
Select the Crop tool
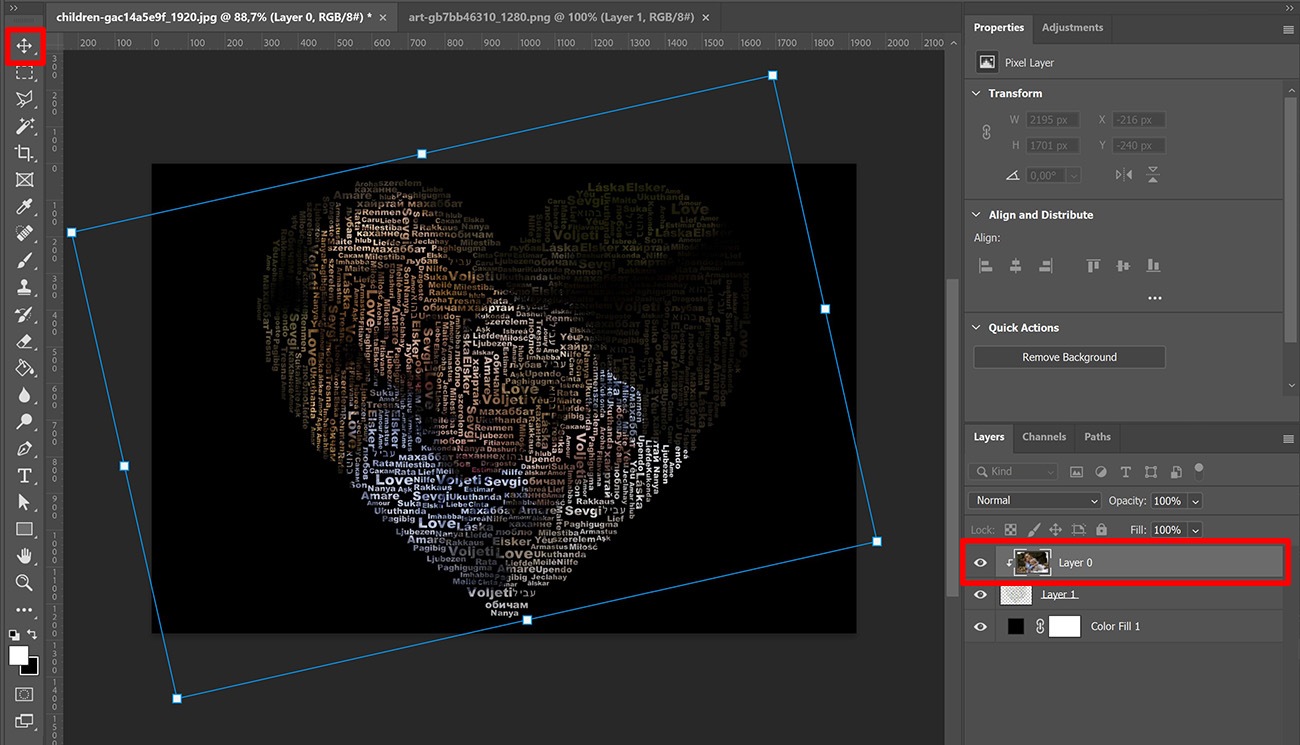25,152
